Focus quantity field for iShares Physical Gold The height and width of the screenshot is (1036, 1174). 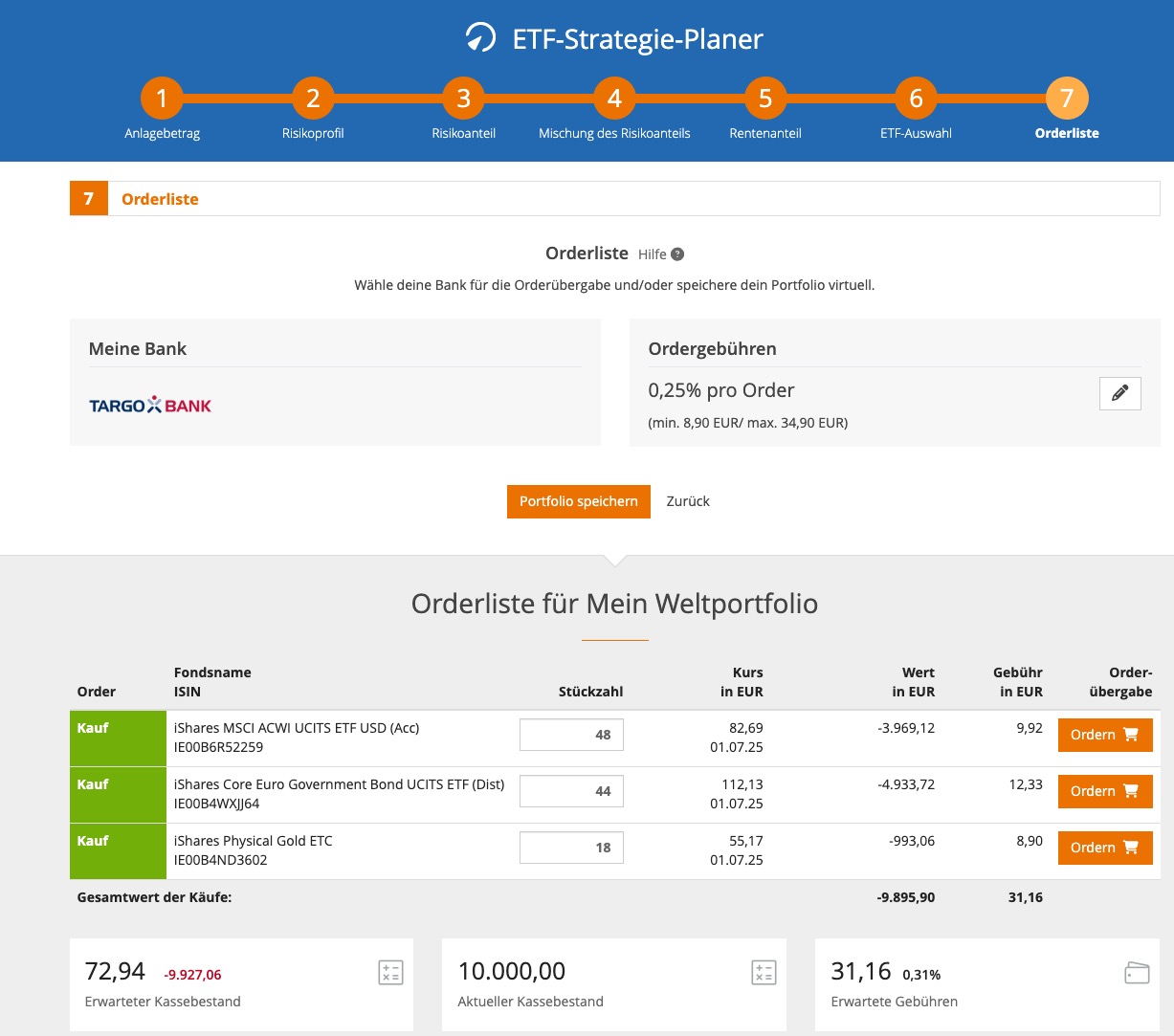tap(571, 848)
